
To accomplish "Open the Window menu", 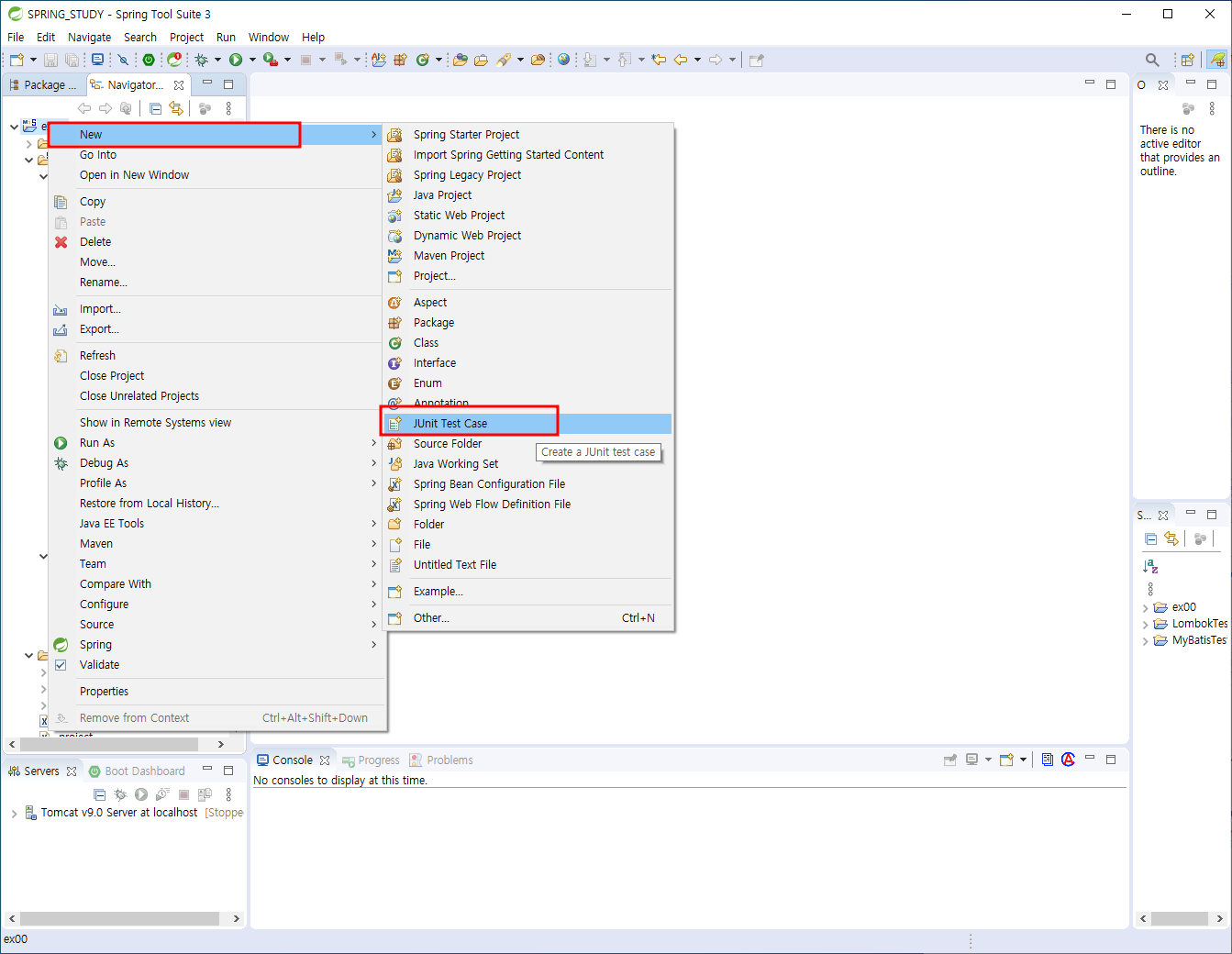I will (x=268, y=38).
